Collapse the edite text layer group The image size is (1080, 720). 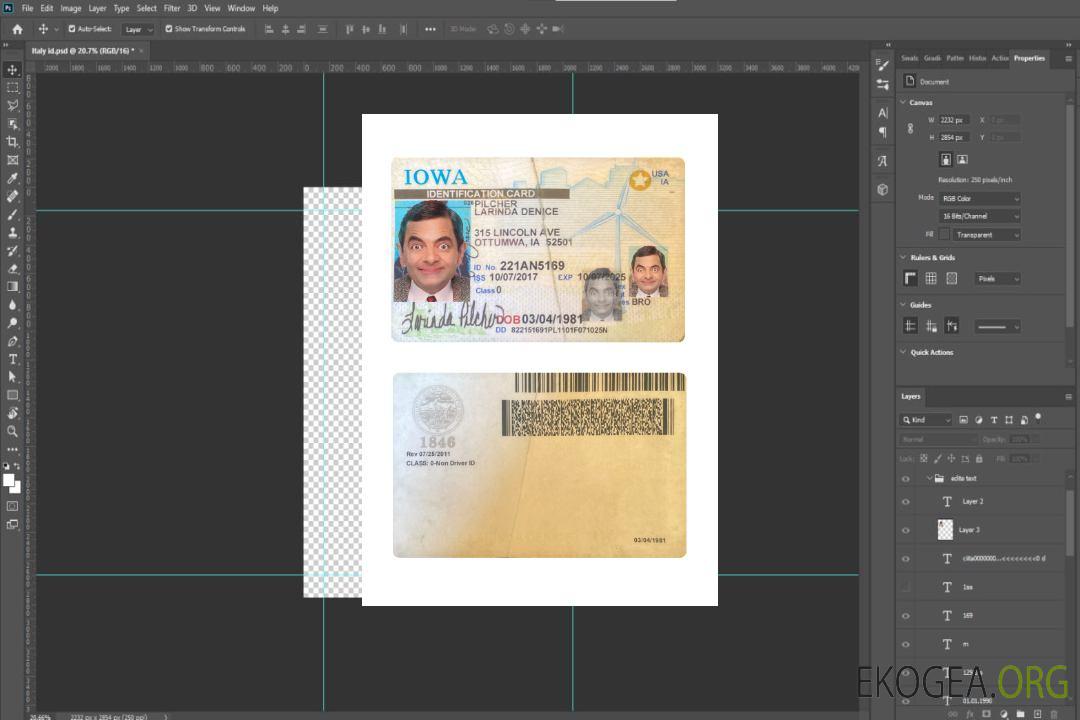pyautogui.click(x=927, y=479)
